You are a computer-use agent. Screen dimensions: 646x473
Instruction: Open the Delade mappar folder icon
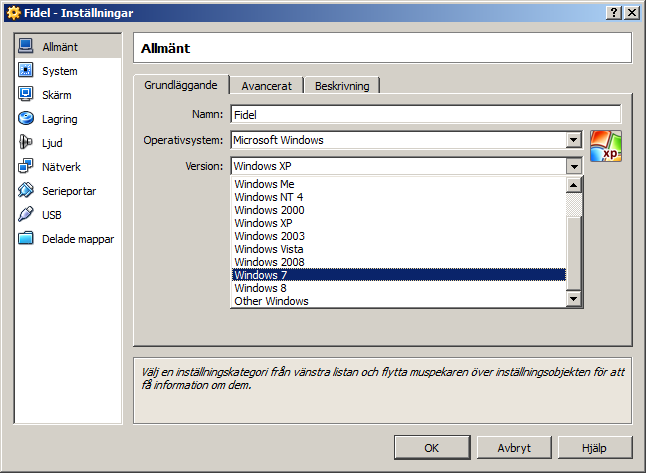point(26,239)
